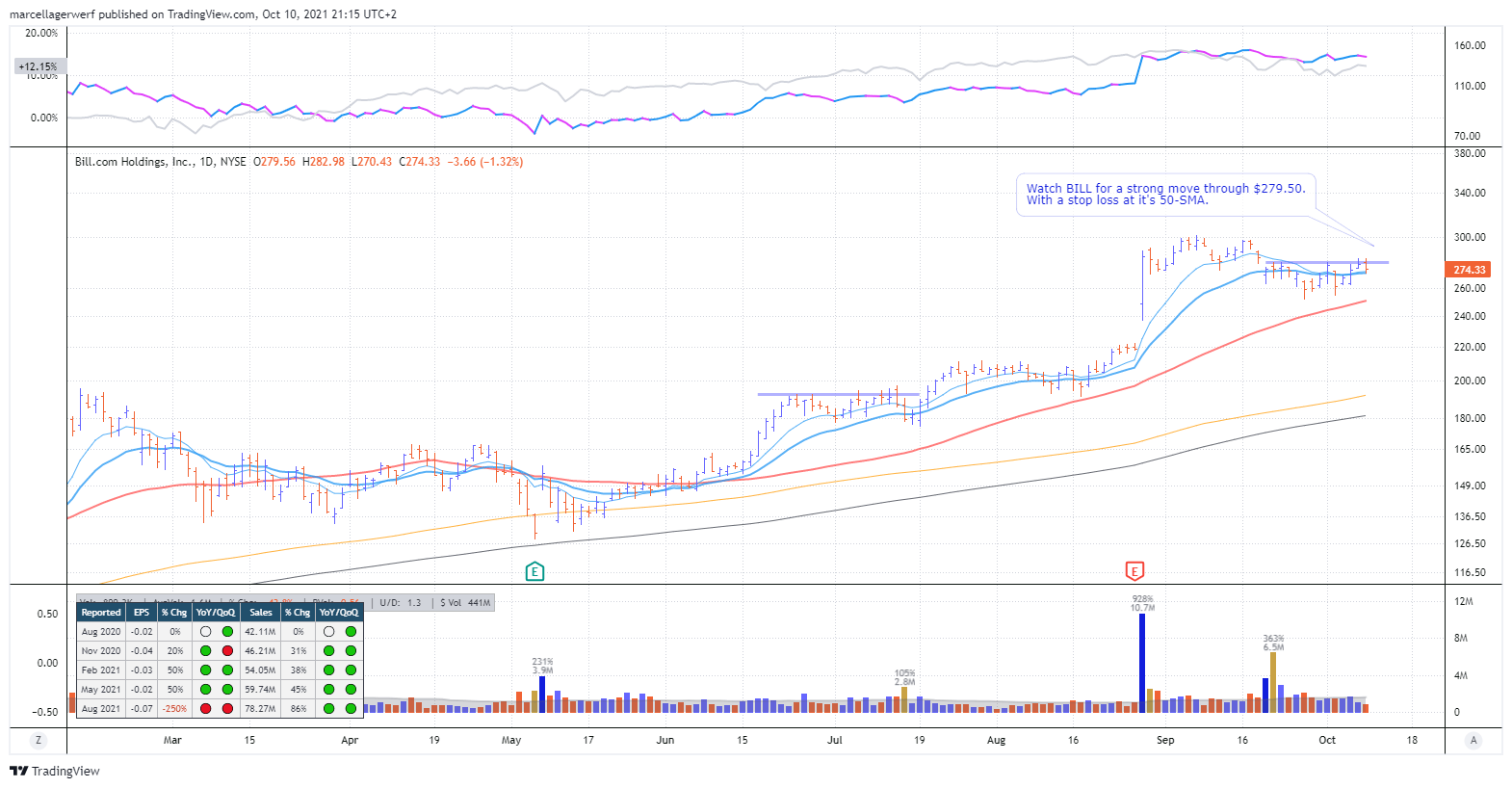Click the Nov 2020 table row label
Screen dimensions: 1512x788
101,651
